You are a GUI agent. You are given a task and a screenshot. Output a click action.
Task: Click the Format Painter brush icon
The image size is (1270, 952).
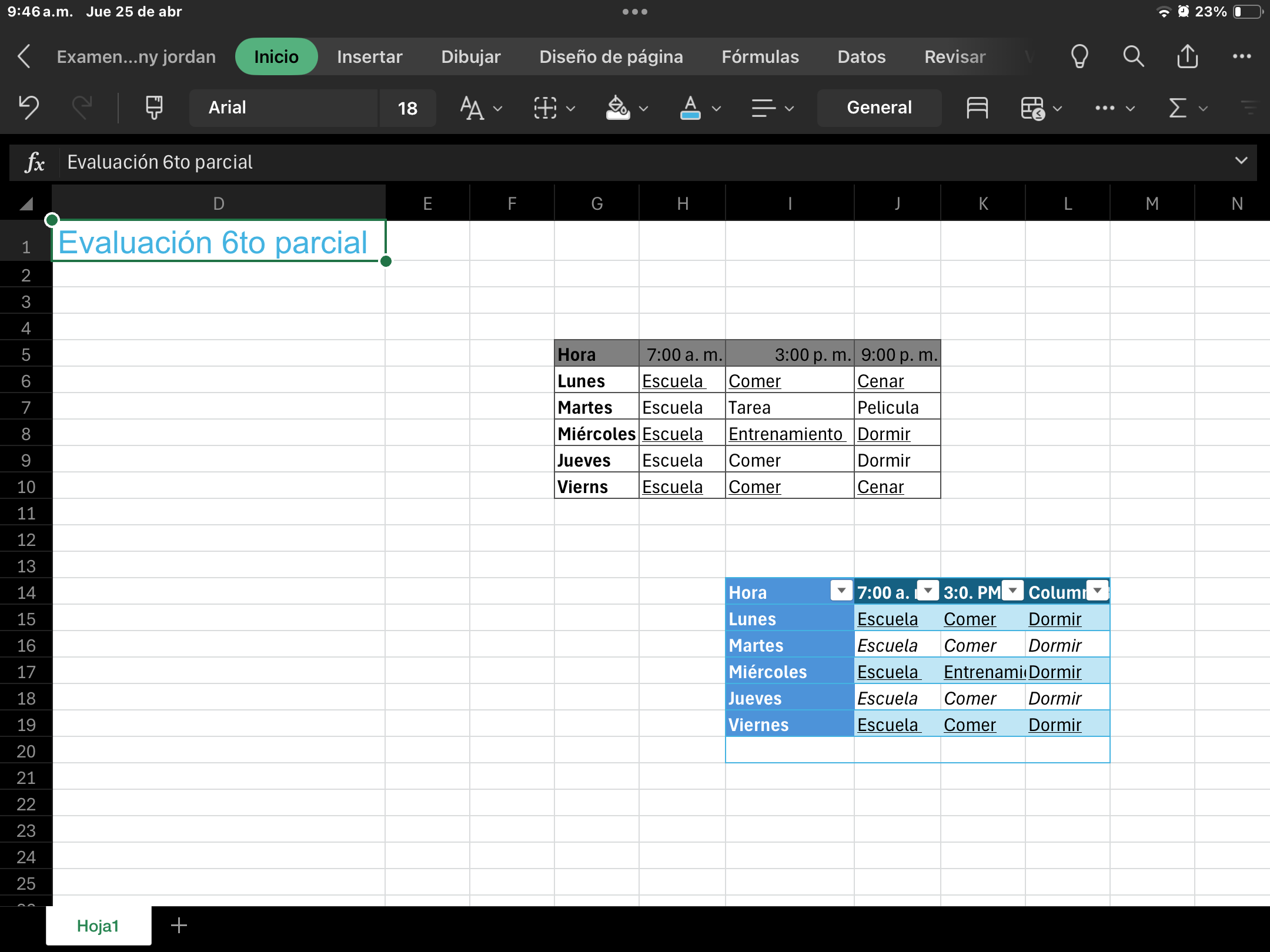154,108
